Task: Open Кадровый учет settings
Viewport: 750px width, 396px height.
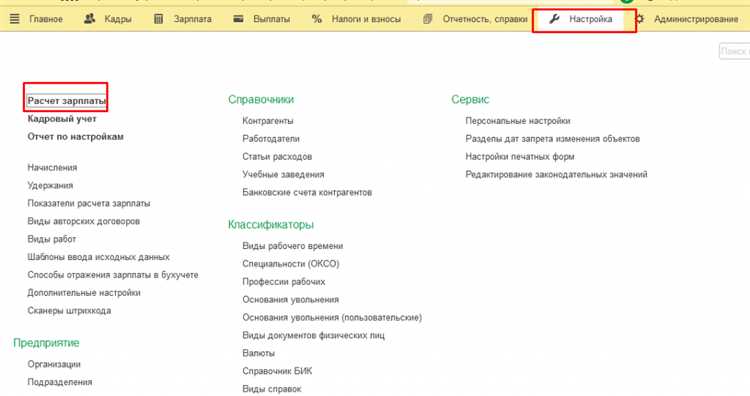Action: pos(62,119)
